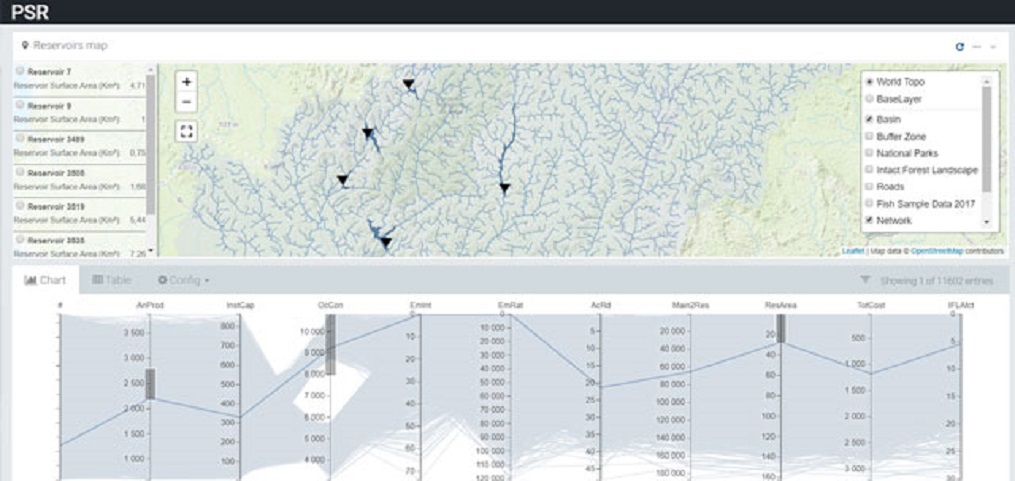Zoom out on the reservoirs map
Viewport: 1015px width, 481px height.
[187, 101]
